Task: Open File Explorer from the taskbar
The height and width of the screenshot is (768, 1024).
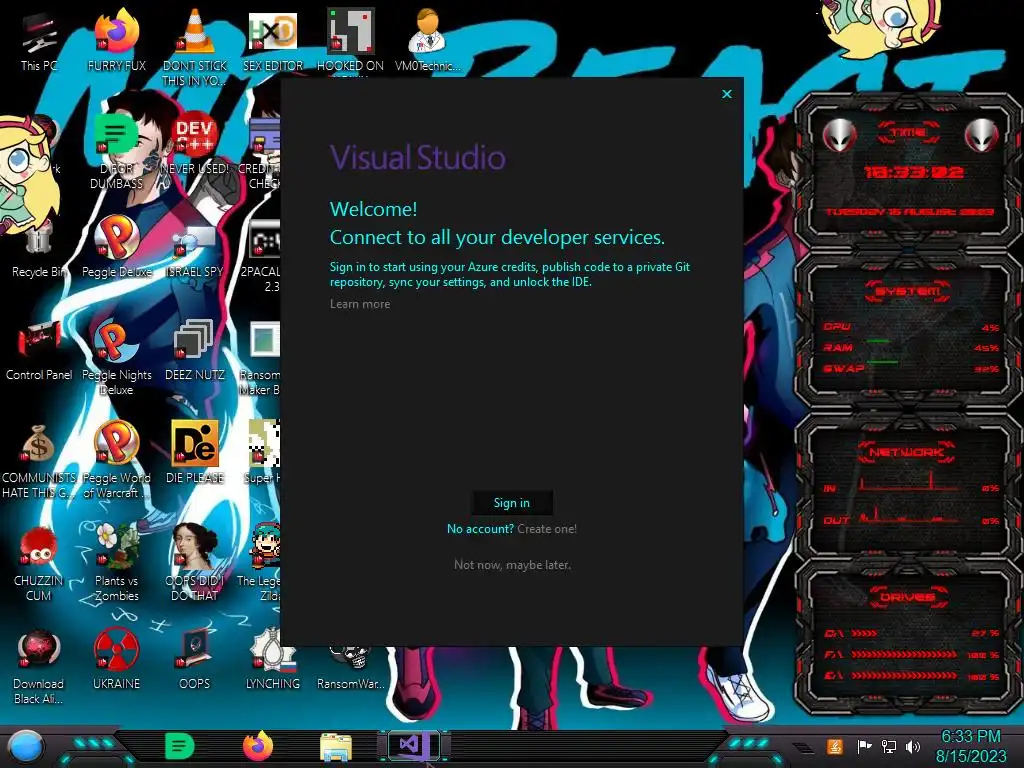Action: (336, 746)
